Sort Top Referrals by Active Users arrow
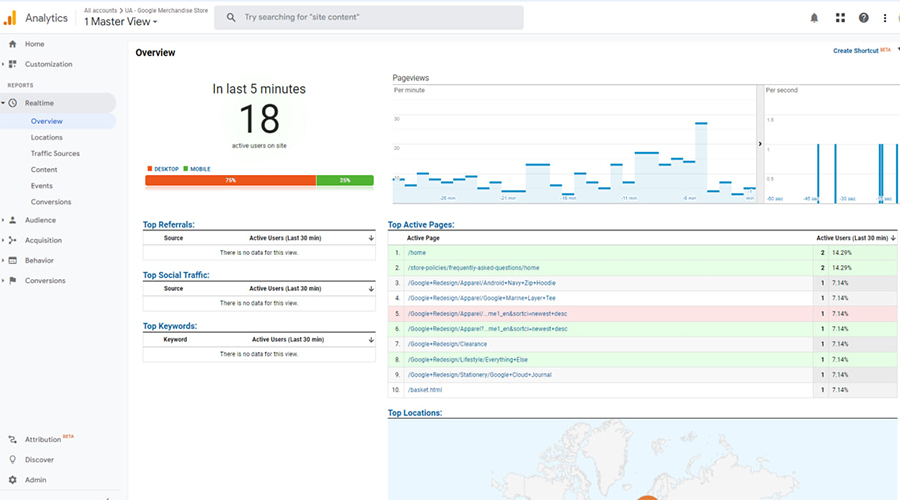Viewport: 900px width, 500px height. click(371, 238)
